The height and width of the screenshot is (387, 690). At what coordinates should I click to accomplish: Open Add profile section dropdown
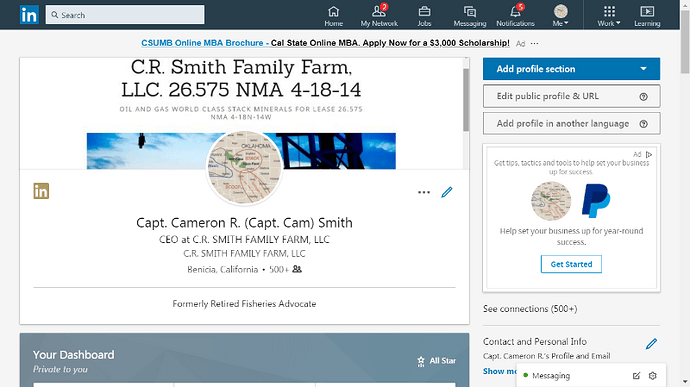[571, 69]
